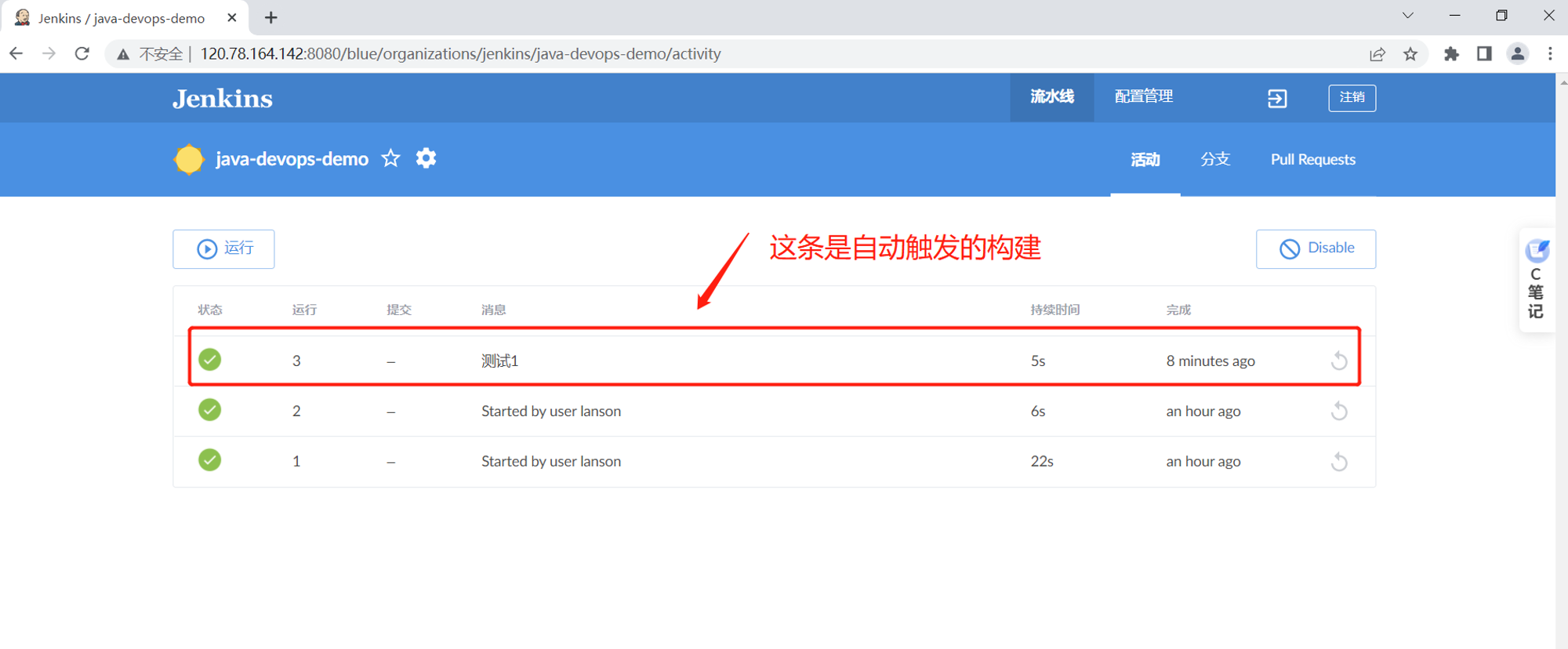1568x649 pixels.
Task: Rerun build 3 with replay icon
Action: pyautogui.click(x=1339, y=361)
